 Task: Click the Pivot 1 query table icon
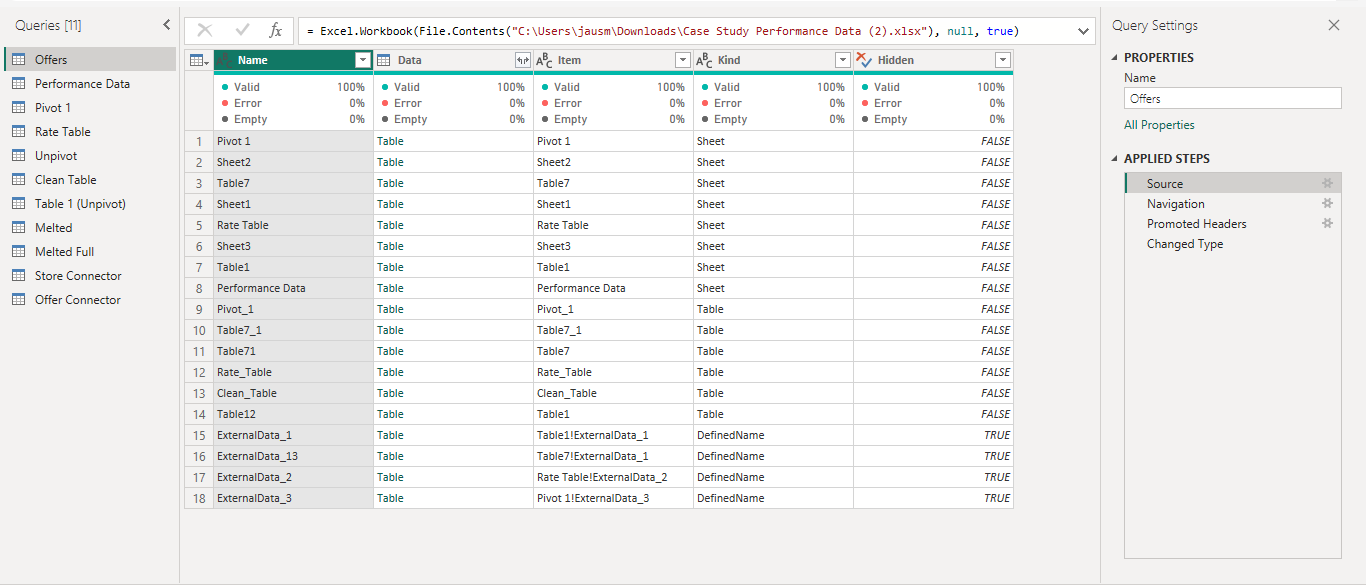[x=18, y=108]
